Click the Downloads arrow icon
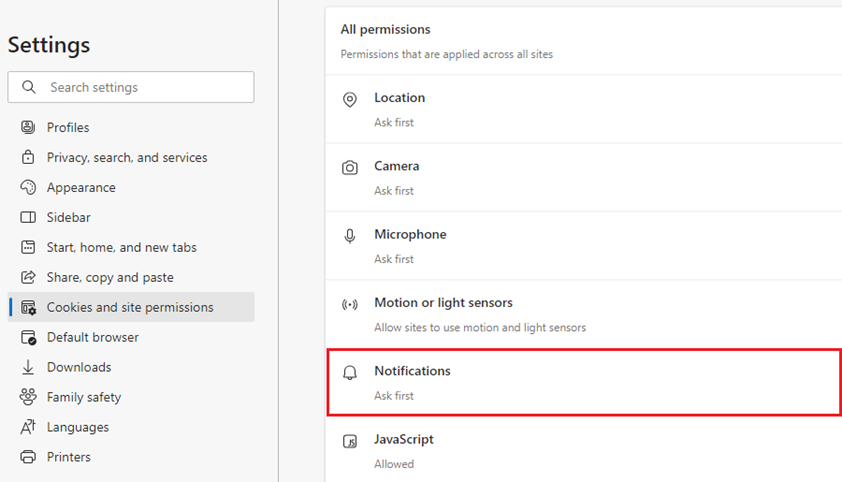Viewport: 842px width, 482px height. pyautogui.click(x=28, y=367)
